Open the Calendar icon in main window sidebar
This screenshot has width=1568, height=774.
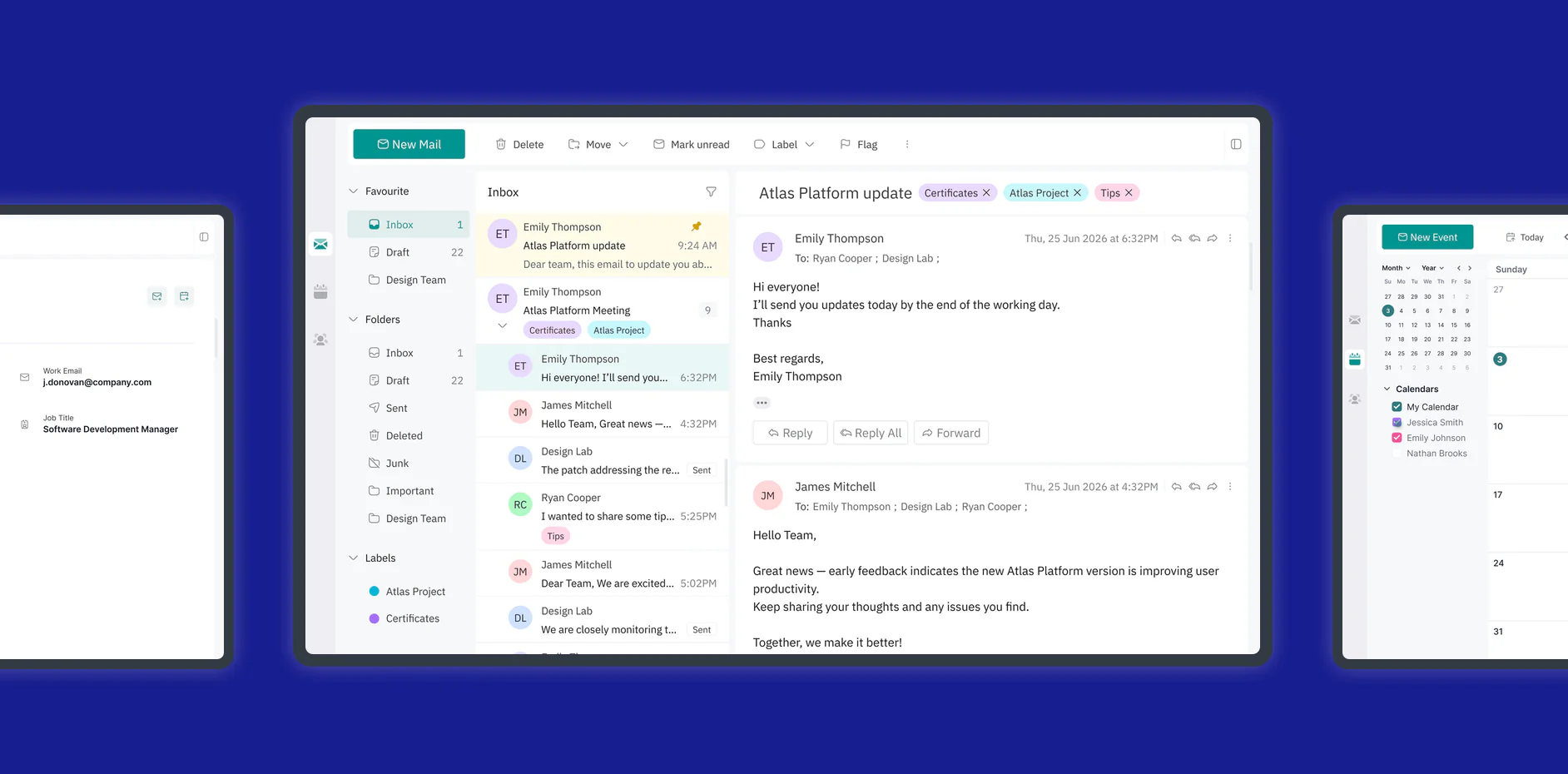point(320,291)
